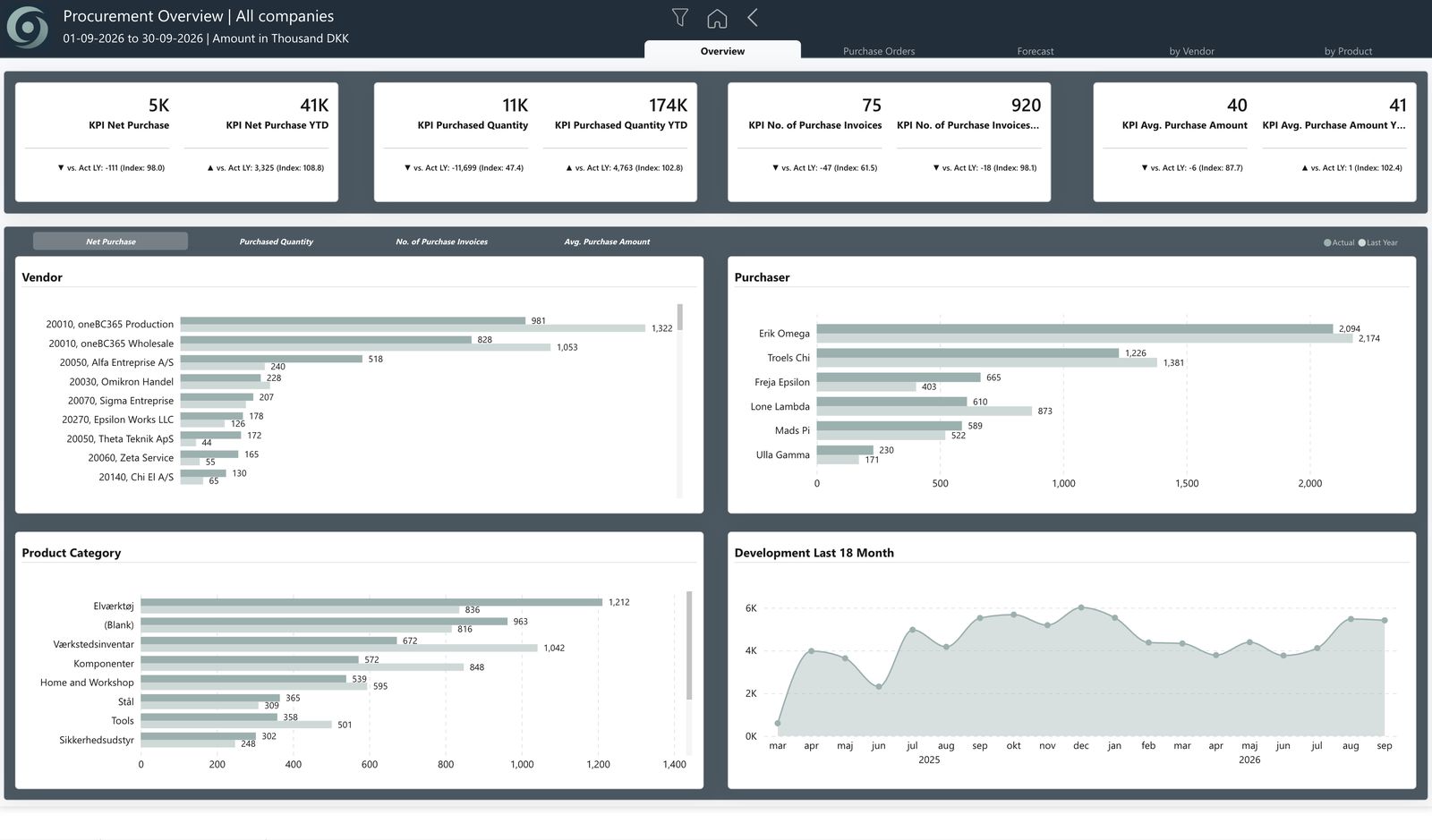The image size is (1432, 840).
Task: Select vendor 20050, Alfa Entreprise A/S
Action: pos(116,362)
